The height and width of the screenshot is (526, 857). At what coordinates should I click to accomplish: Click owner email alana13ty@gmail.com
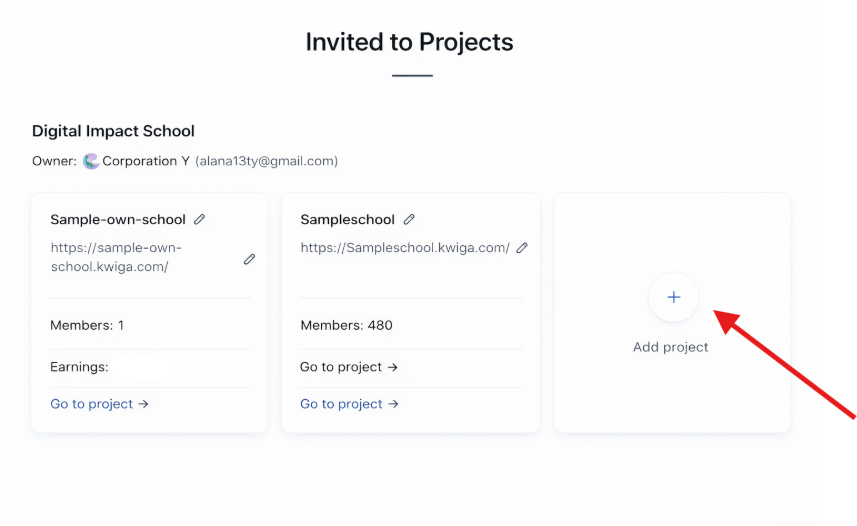click(x=266, y=161)
